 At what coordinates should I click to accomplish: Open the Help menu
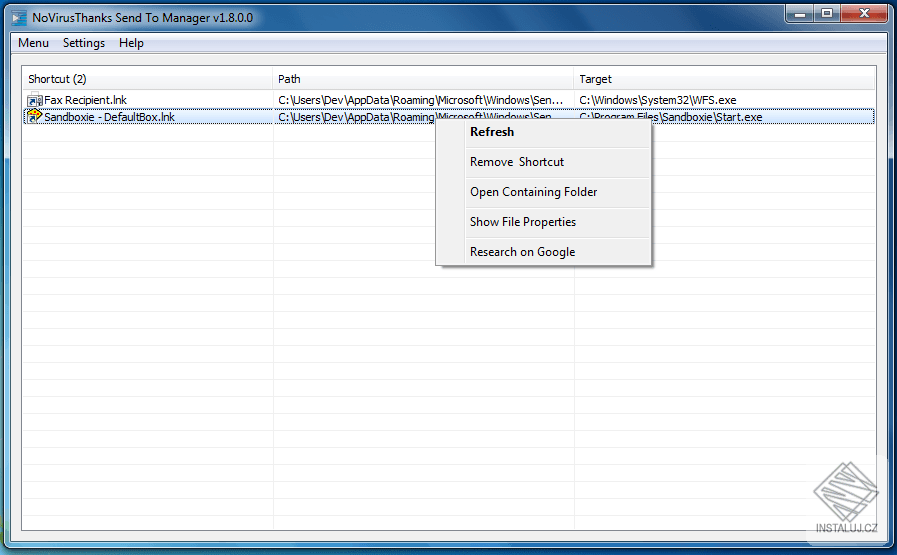coord(131,43)
